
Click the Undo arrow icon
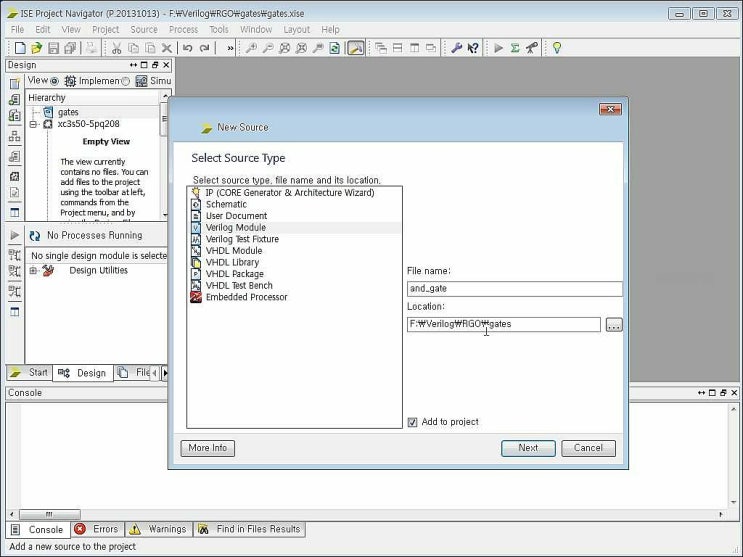point(188,48)
